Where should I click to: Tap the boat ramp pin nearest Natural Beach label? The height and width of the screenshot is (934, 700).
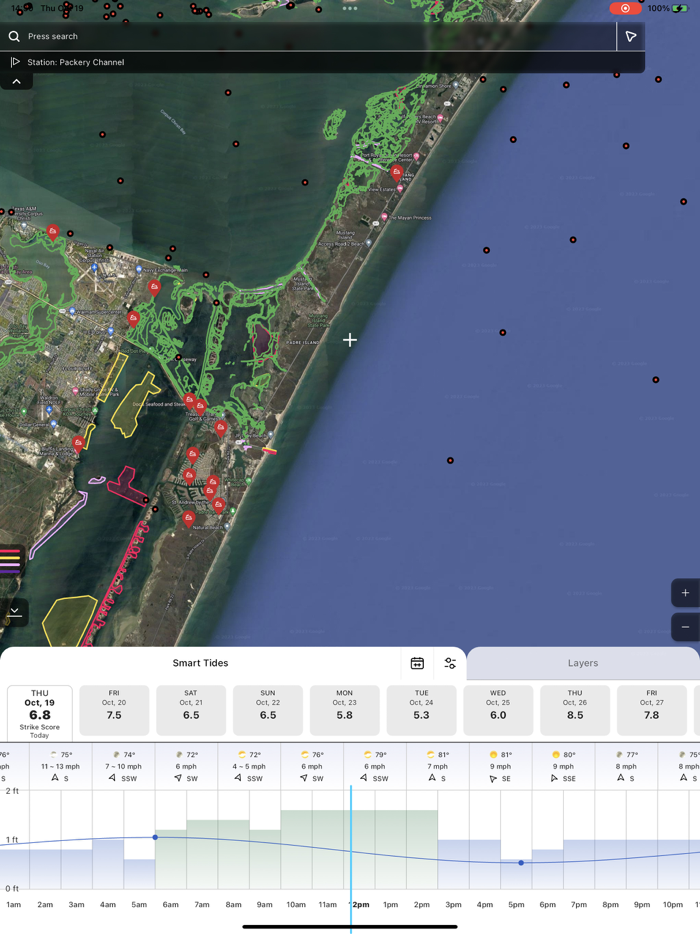[188, 519]
